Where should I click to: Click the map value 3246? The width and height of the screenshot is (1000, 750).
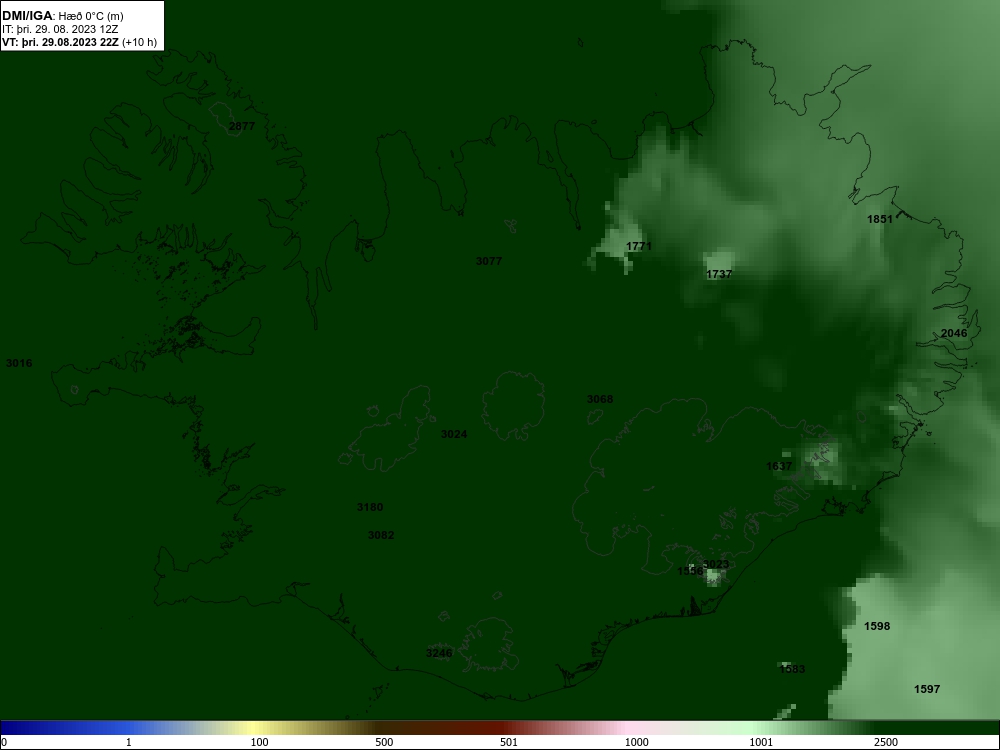point(439,653)
